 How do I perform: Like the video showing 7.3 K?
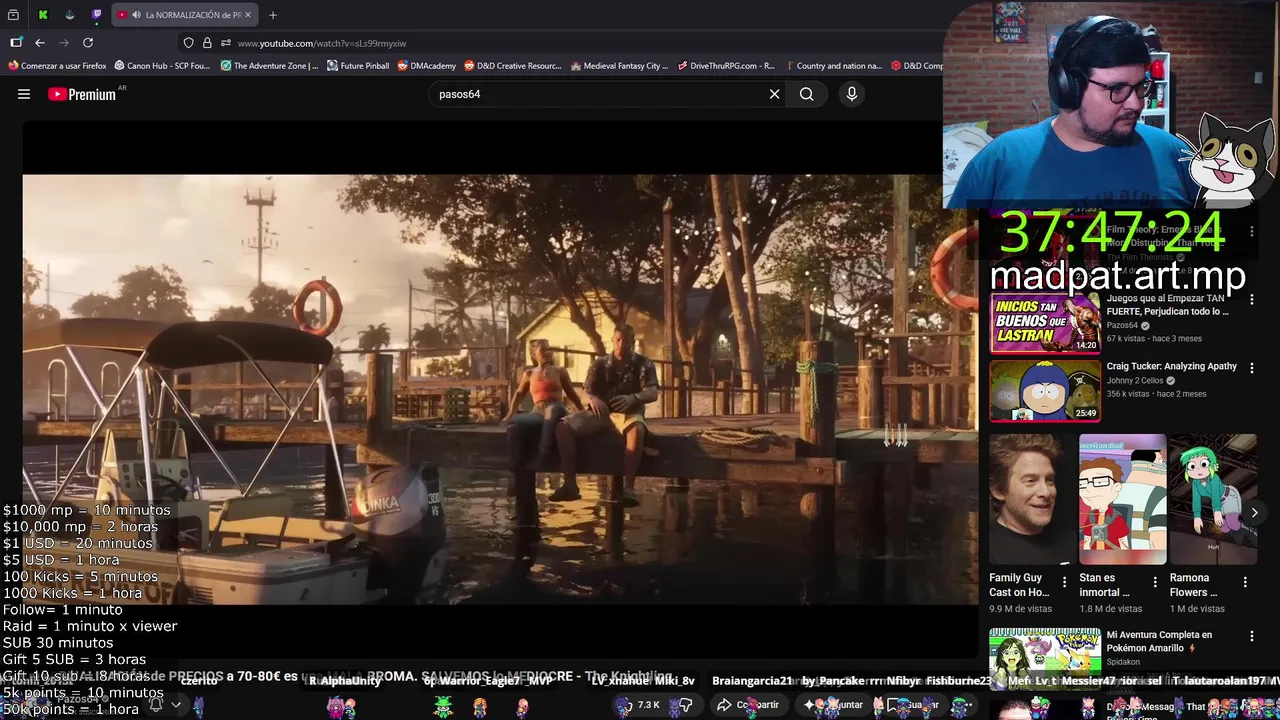640,705
